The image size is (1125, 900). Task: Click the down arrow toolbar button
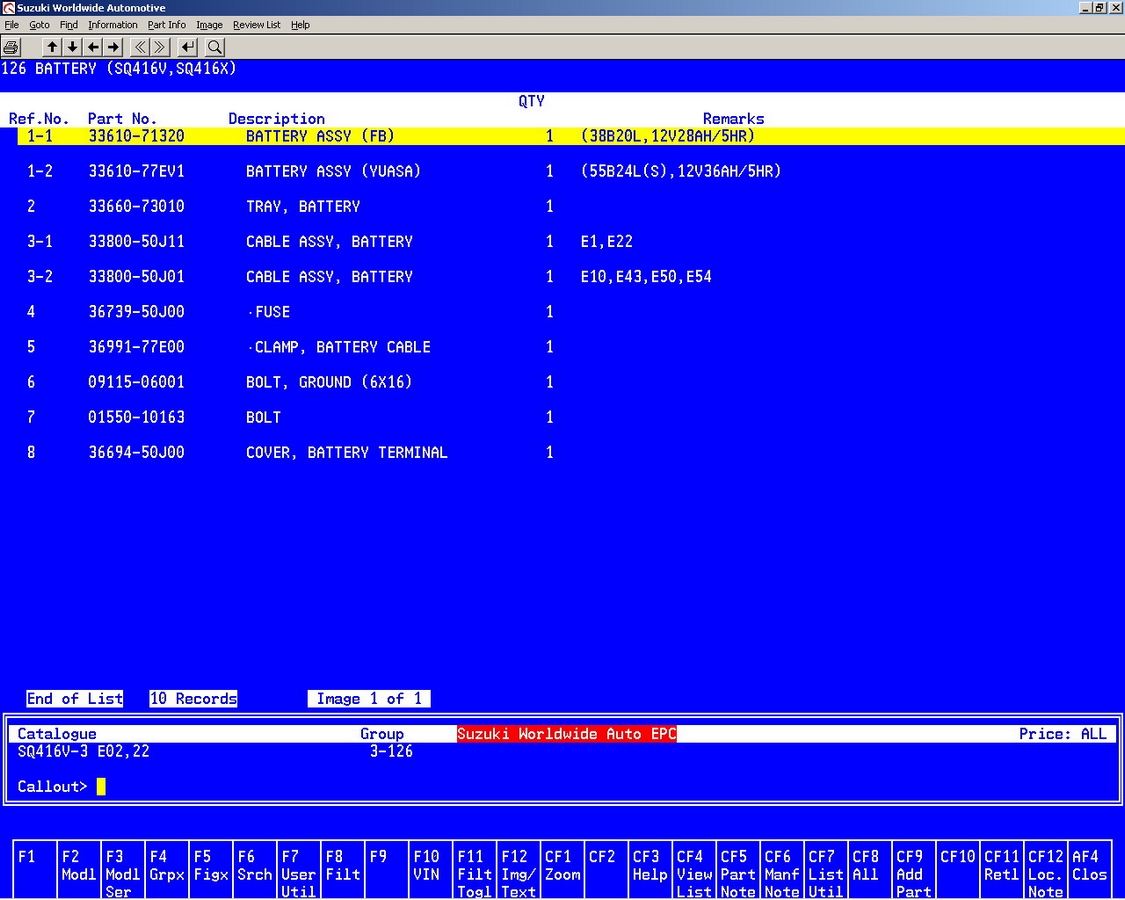(x=72, y=47)
